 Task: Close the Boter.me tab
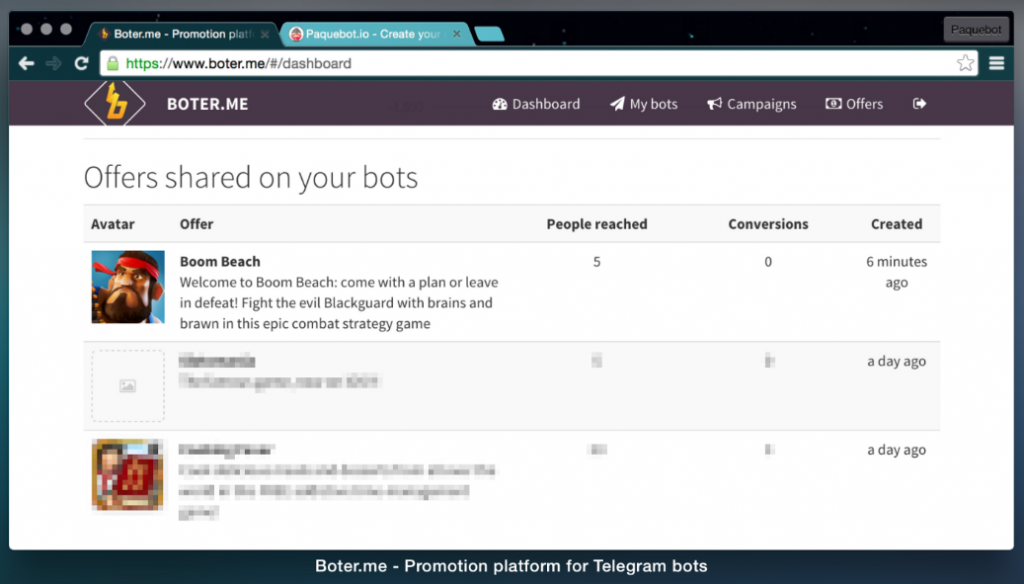tap(264, 34)
